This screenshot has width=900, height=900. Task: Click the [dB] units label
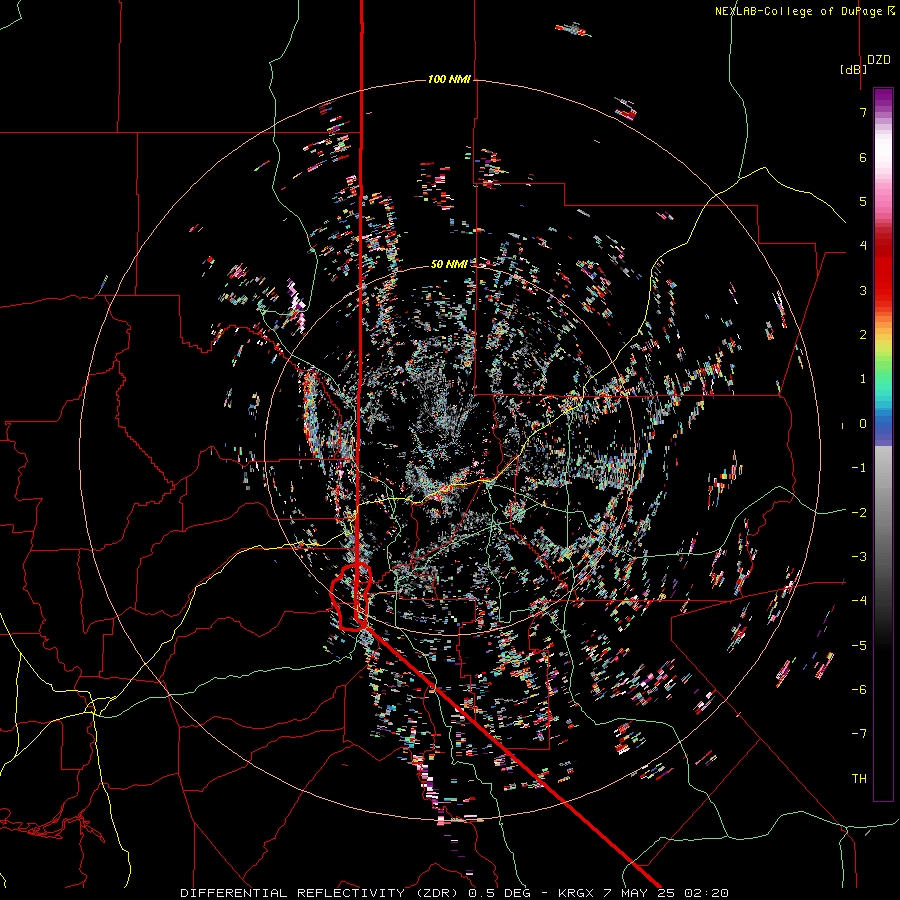[853, 69]
